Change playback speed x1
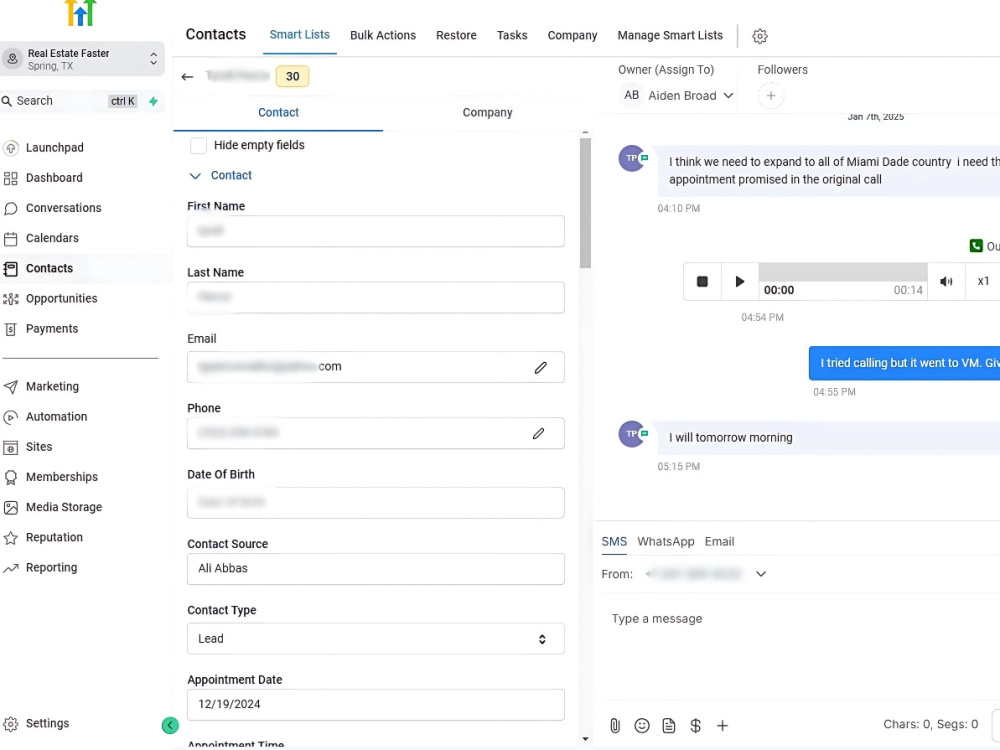Image resolution: width=1000 pixels, height=750 pixels. tap(983, 281)
